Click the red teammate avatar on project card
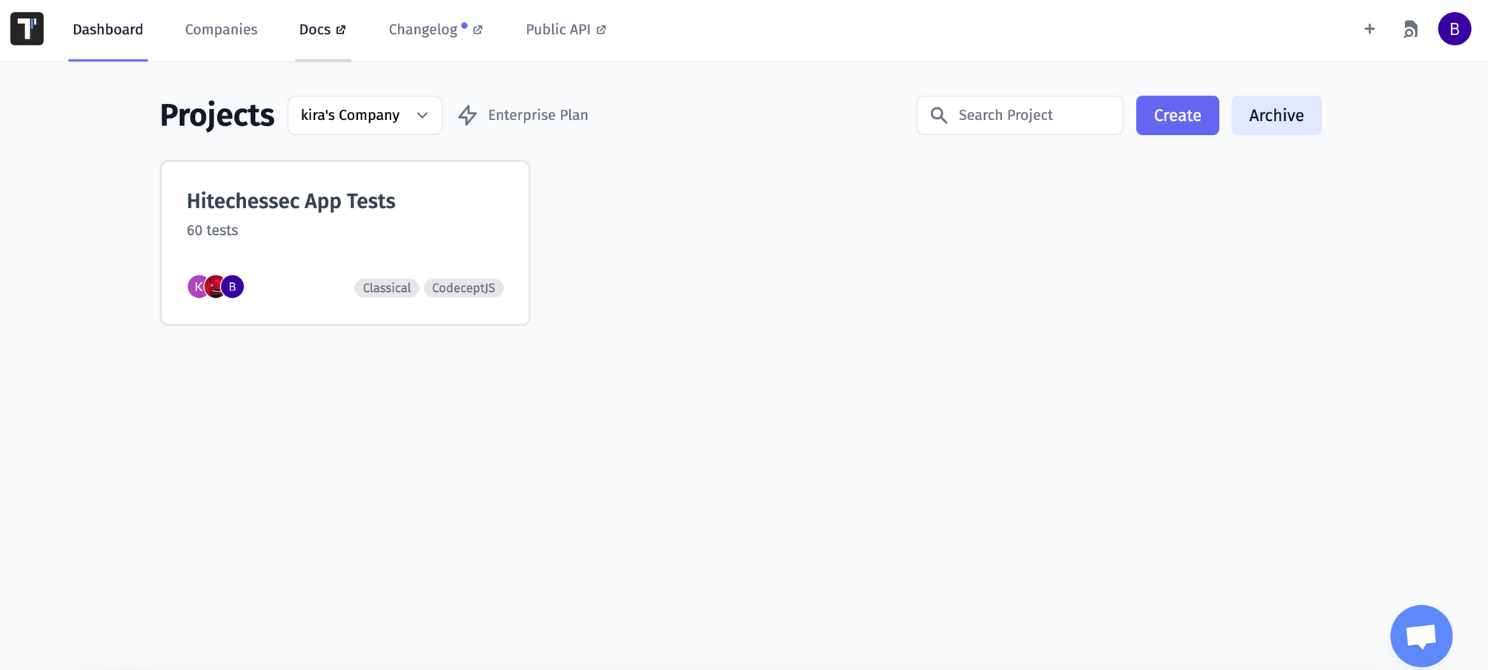This screenshot has height=670, width=1488. point(215,286)
